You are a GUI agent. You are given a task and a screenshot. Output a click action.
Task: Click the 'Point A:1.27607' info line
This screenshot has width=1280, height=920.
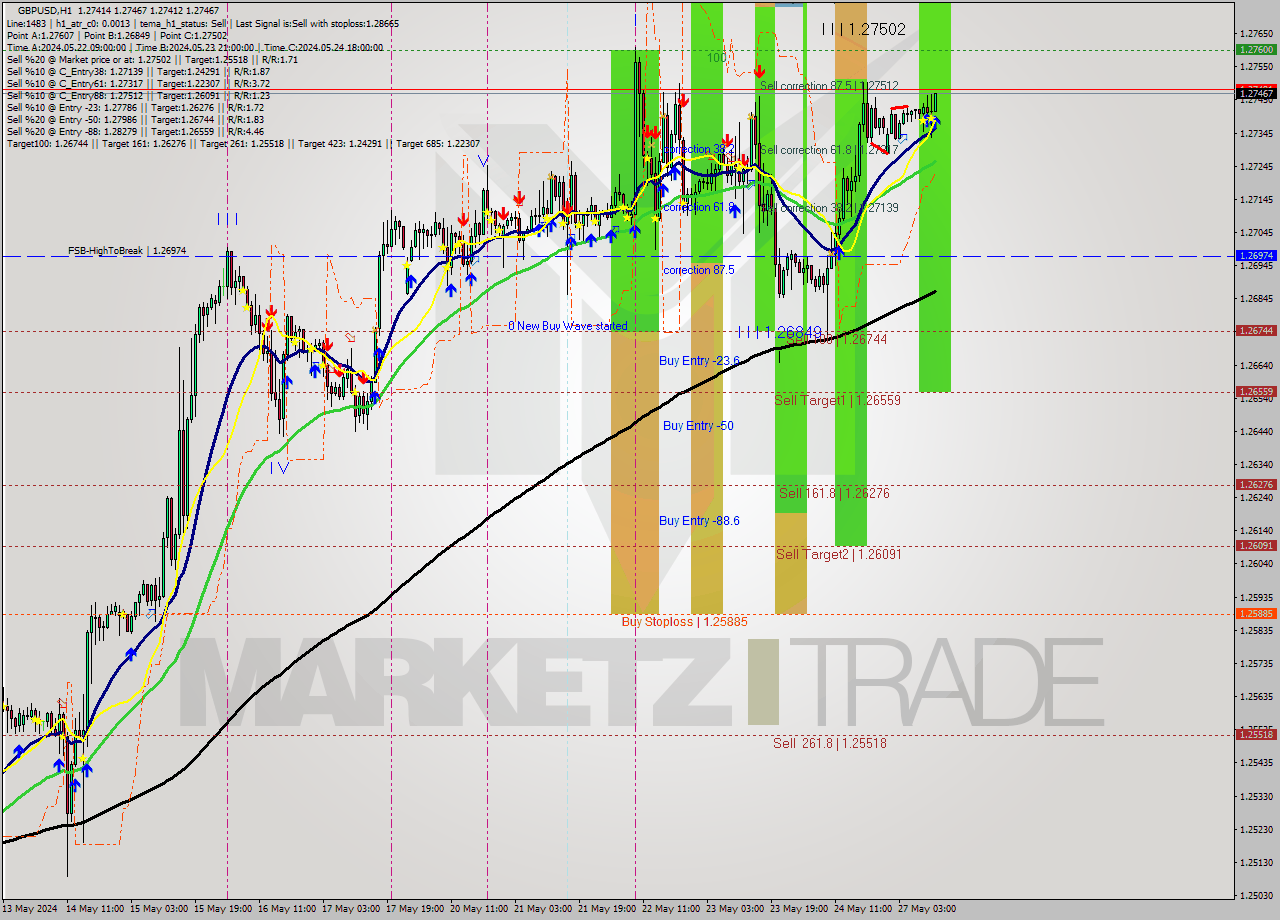[x=117, y=35]
